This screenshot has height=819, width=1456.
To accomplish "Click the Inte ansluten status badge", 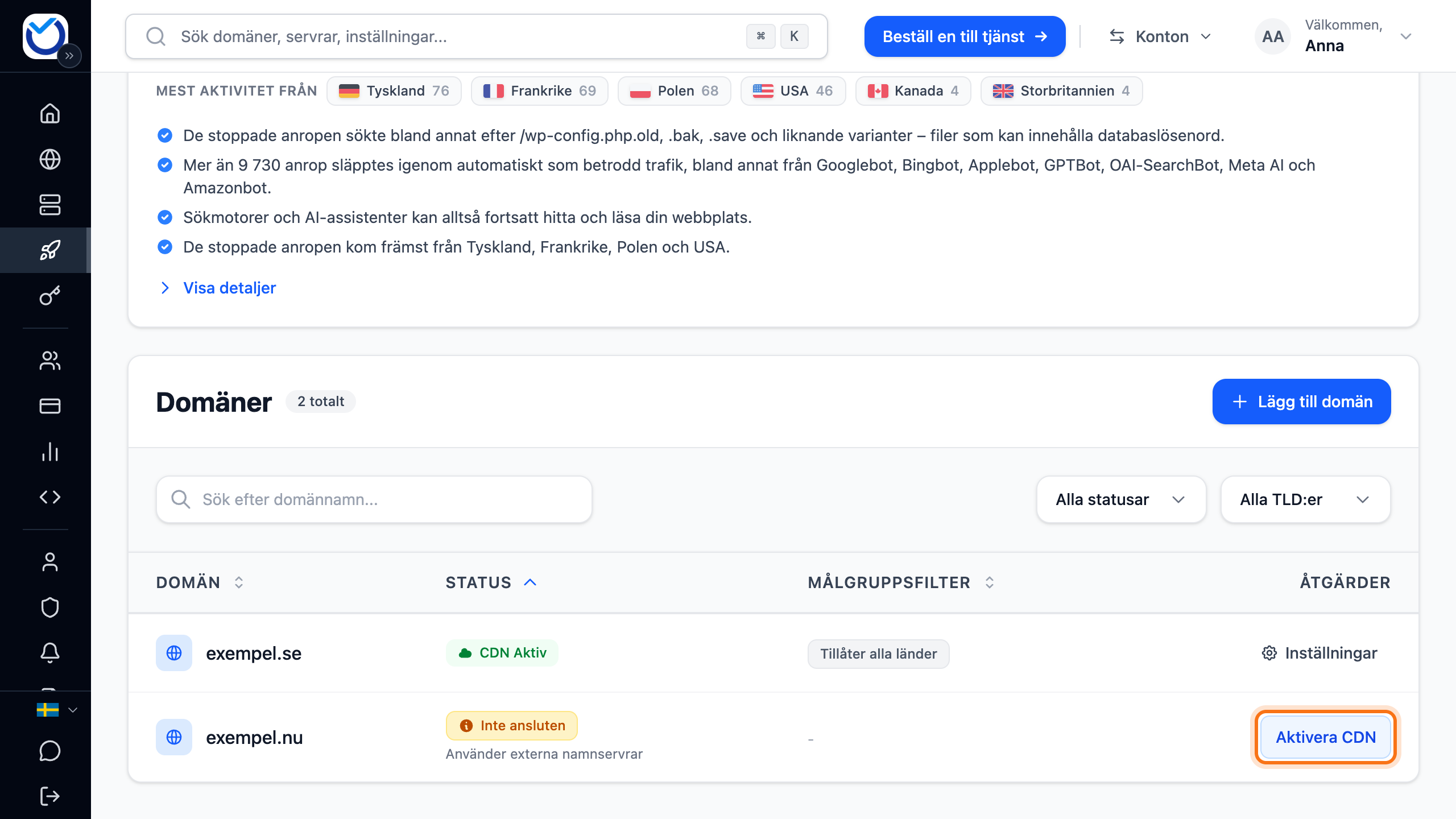I will [x=512, y=726].
